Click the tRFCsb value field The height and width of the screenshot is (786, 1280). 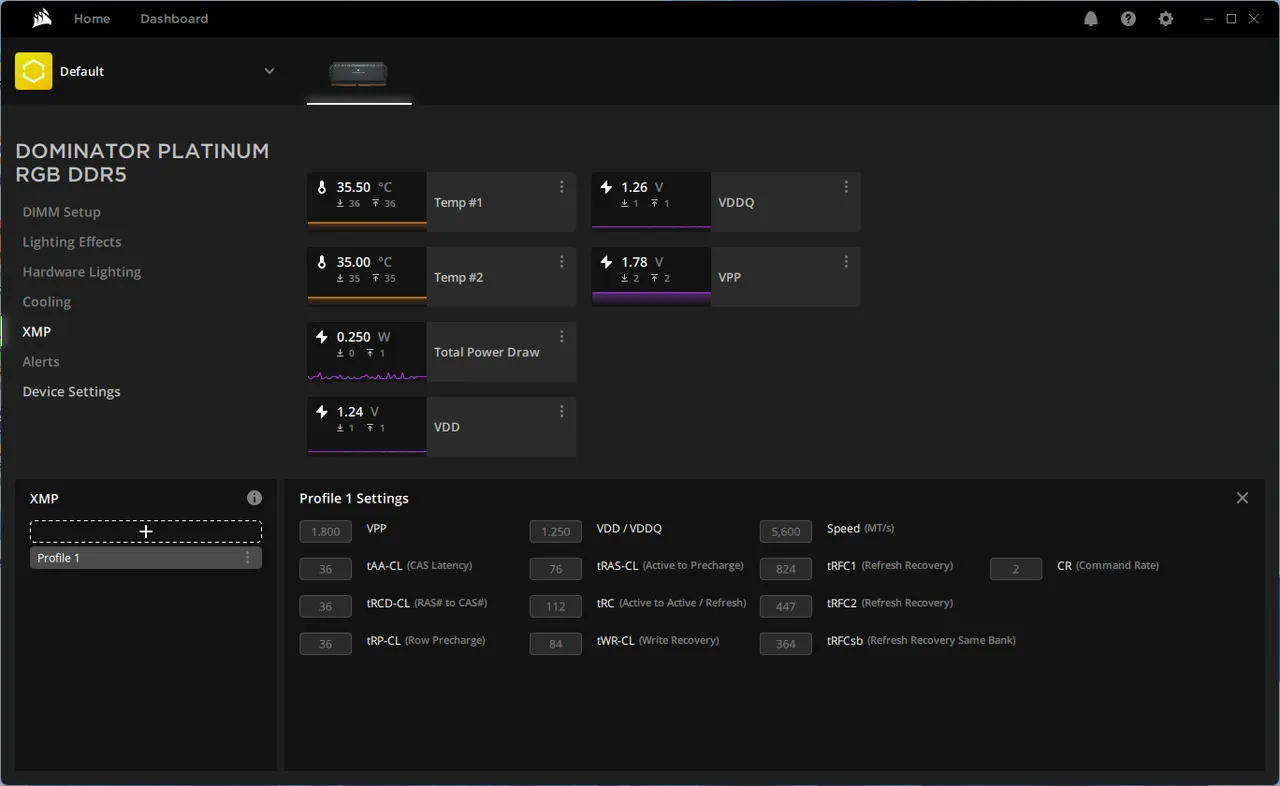click(786, 644)
